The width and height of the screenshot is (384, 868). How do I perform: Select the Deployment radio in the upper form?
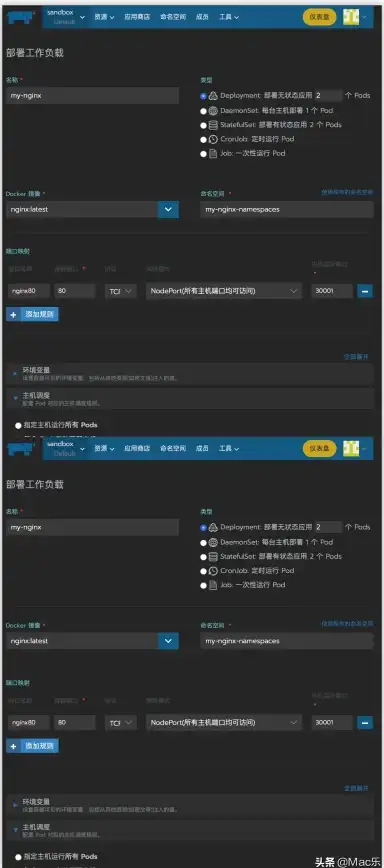click(204, 96)
